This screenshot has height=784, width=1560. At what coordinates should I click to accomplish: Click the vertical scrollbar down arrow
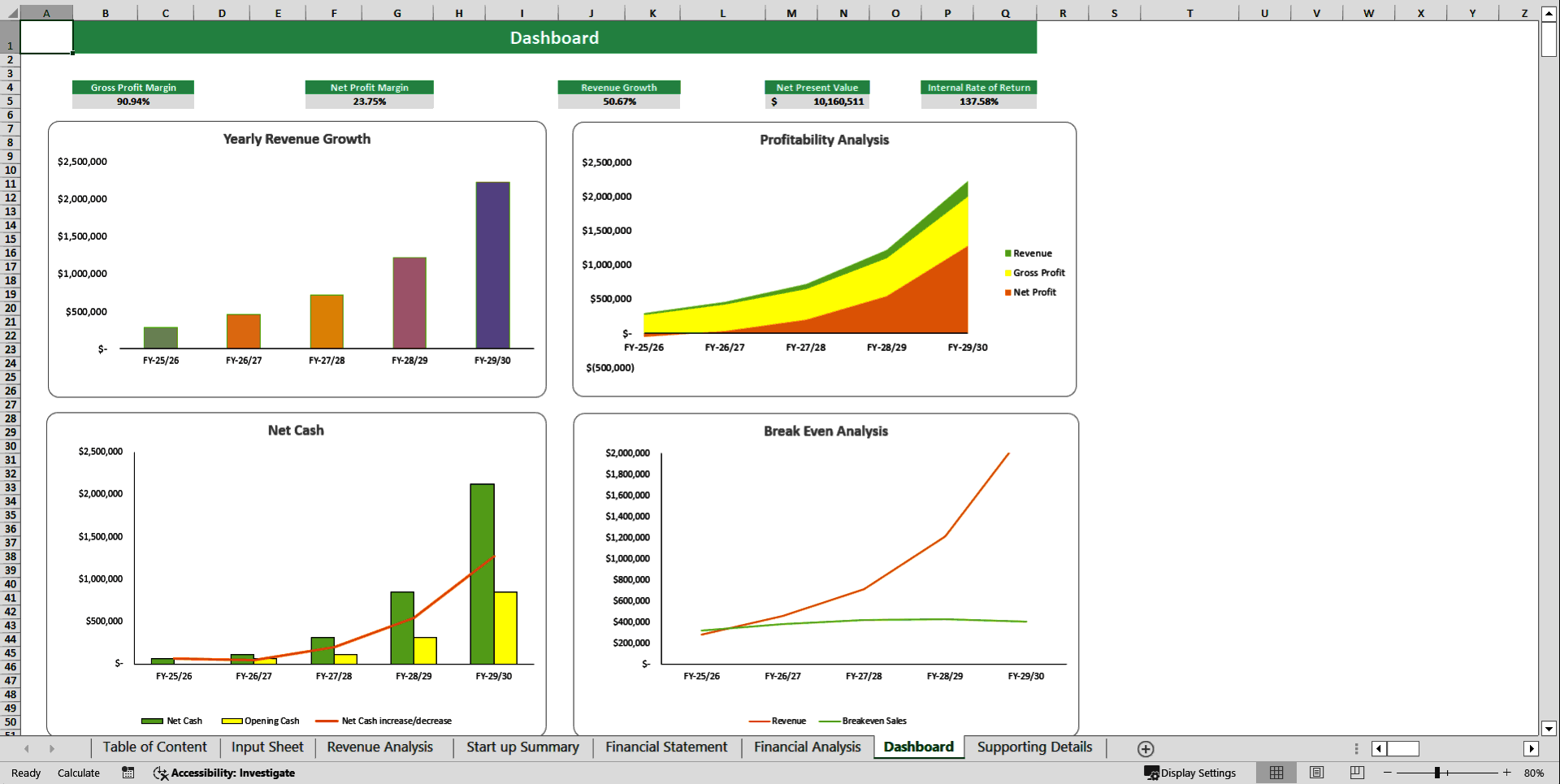coord(1550,729)
